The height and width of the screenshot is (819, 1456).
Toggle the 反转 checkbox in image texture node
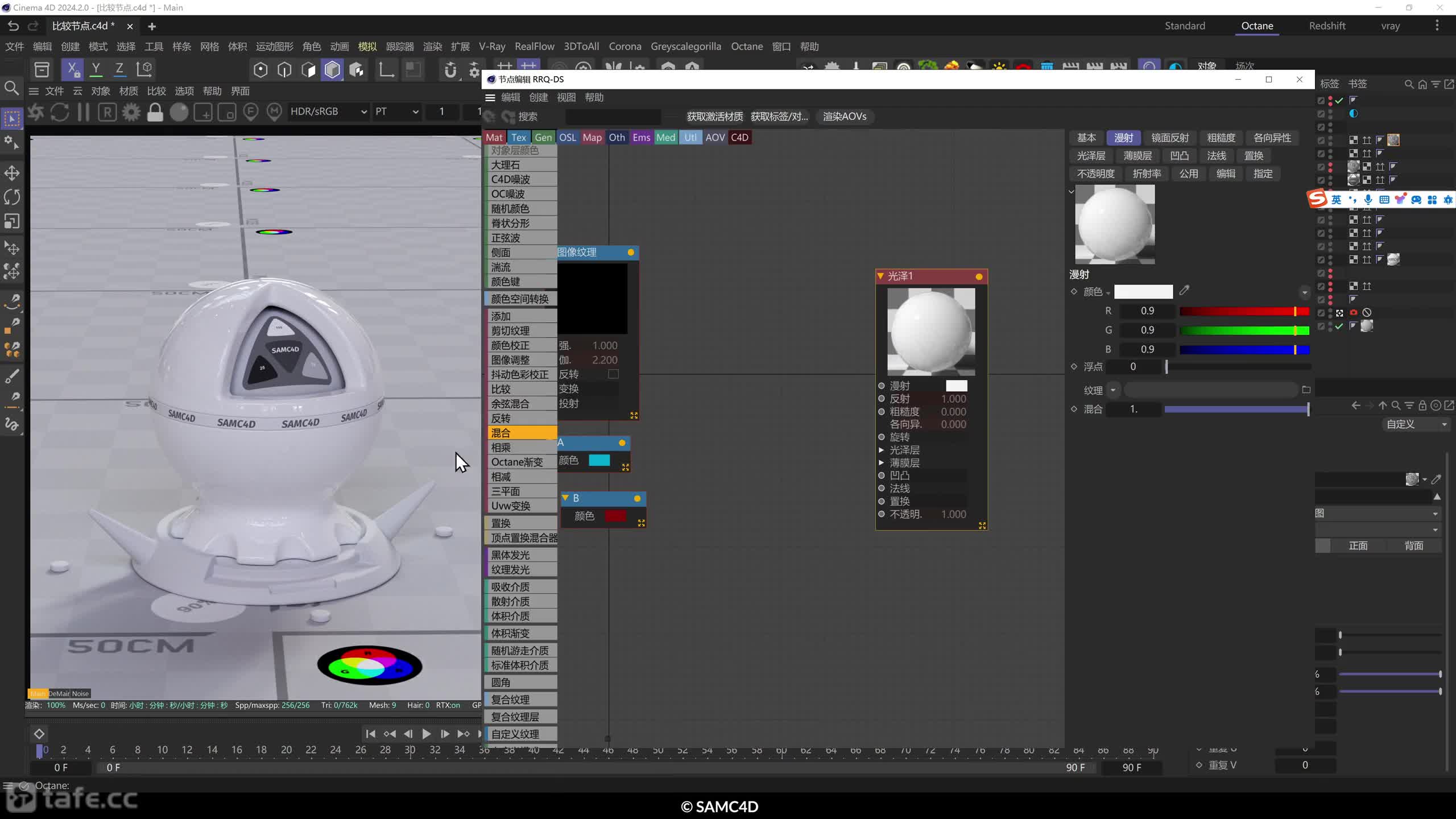[613, 374]
